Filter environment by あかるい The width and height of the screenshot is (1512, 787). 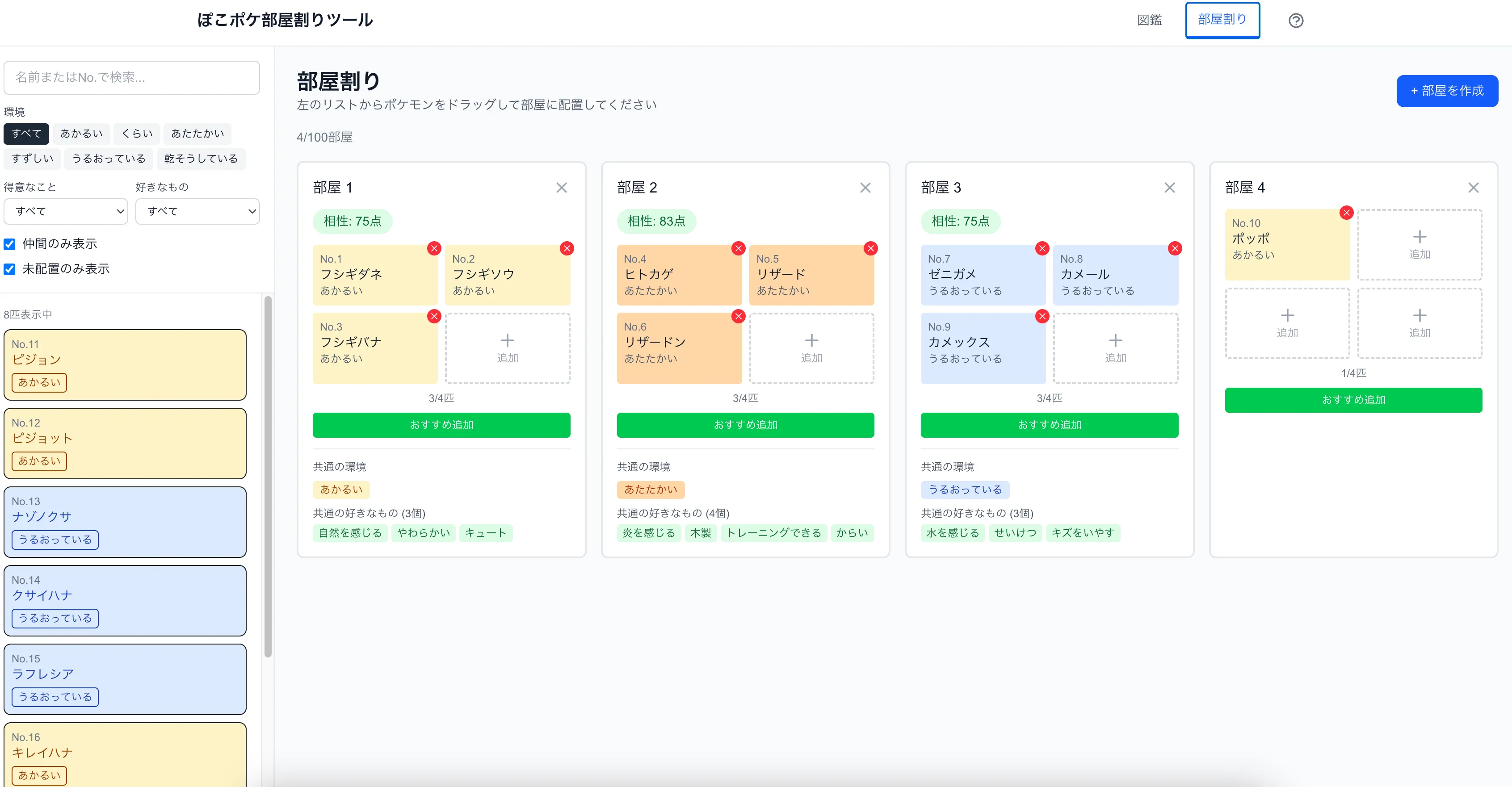[x=82, y=134]
